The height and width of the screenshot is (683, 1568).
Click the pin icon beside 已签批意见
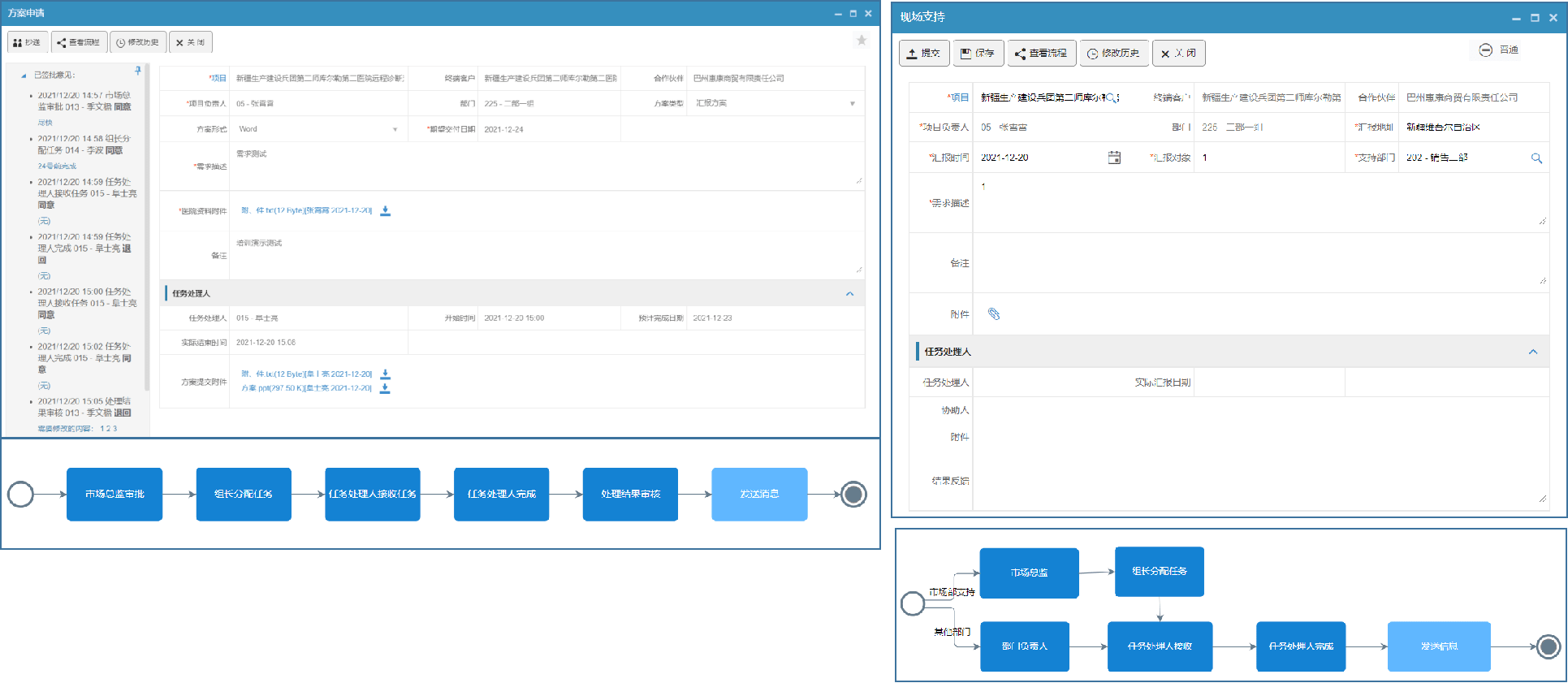(x=138, y=71)
